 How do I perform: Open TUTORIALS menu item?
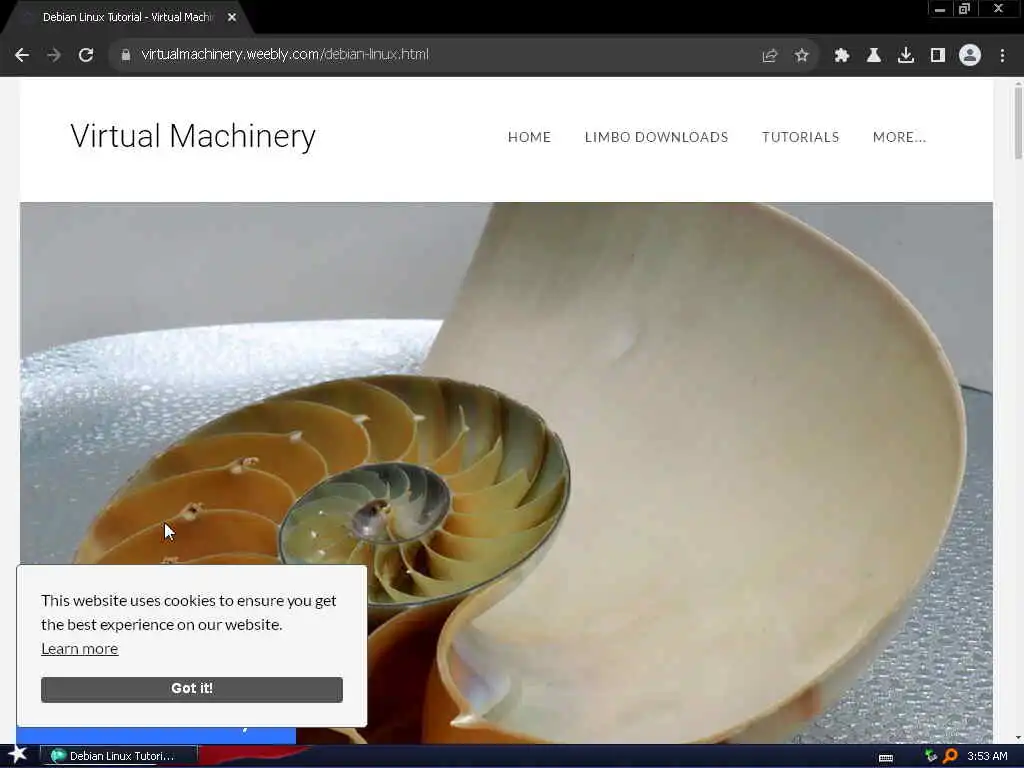(x=801, y=137)
